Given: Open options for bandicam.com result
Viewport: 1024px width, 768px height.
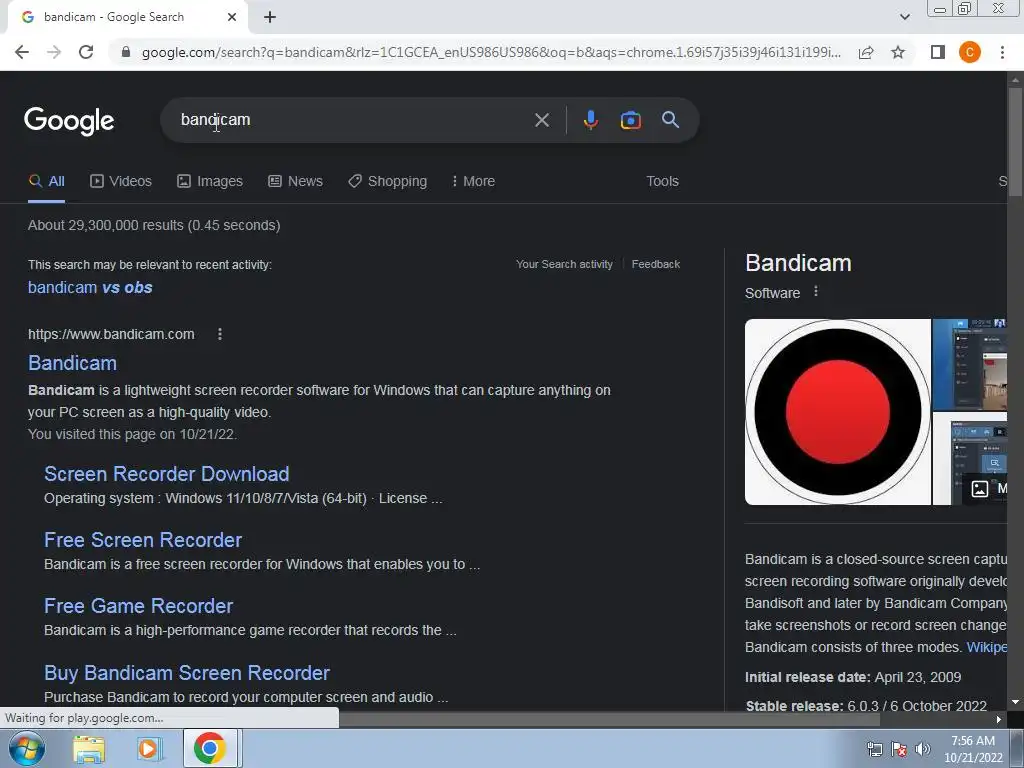Looking at the screenshot, I should [x=220, y=334].
